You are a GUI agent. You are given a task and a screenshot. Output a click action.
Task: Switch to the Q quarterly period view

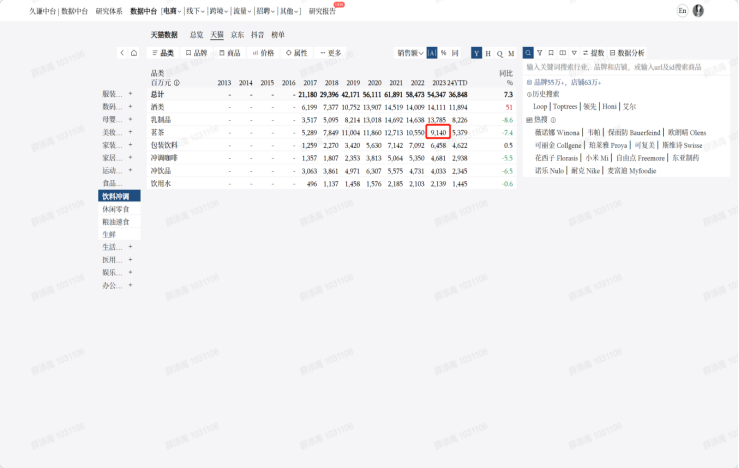point(499,52)
